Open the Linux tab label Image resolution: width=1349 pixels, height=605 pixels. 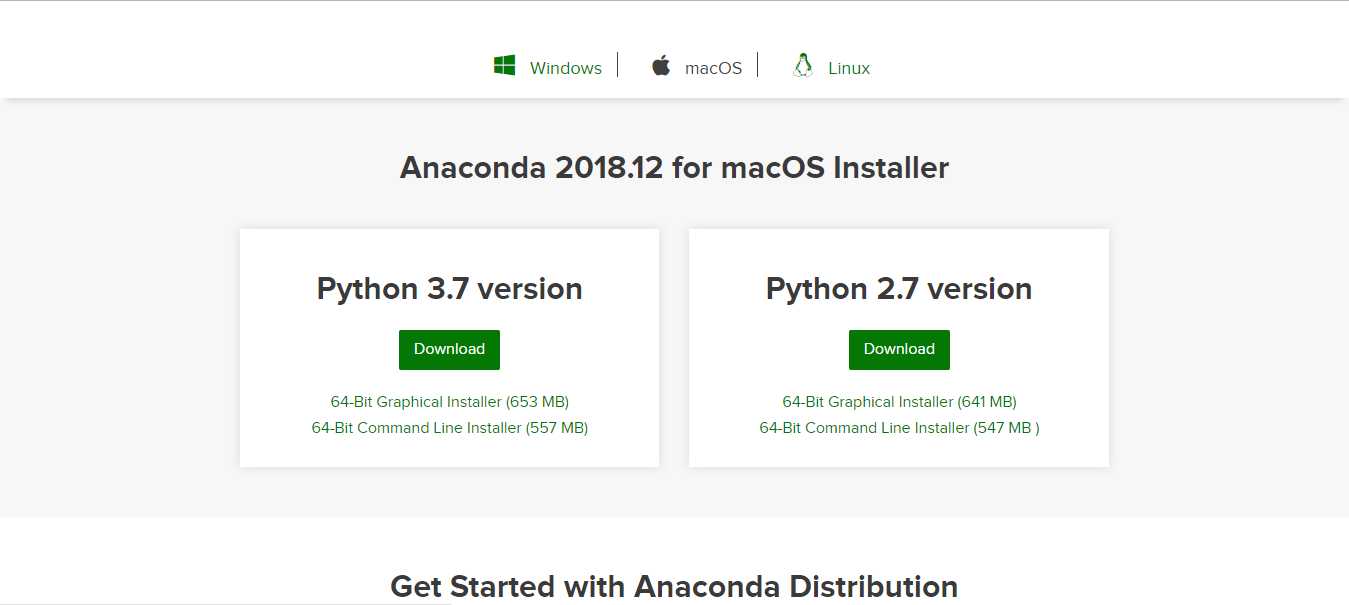coord(849,68)
